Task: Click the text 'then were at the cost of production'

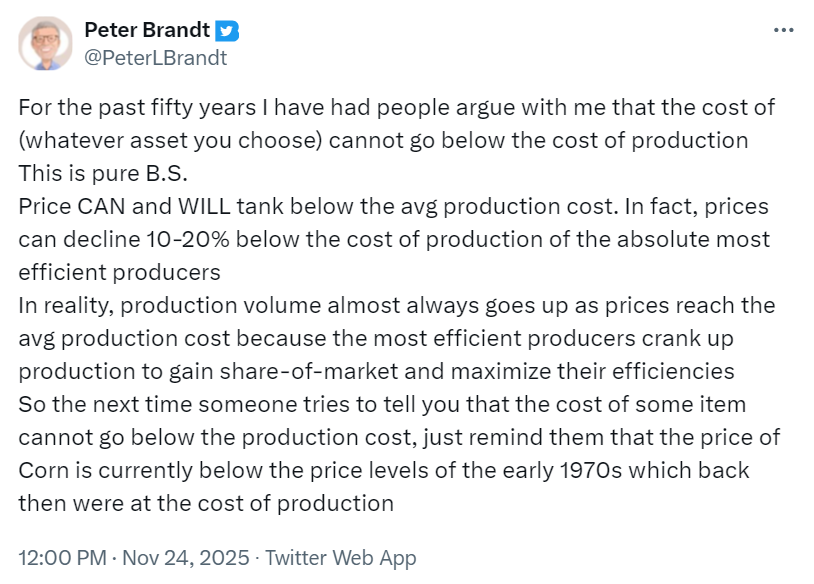Action: point(206,503)
